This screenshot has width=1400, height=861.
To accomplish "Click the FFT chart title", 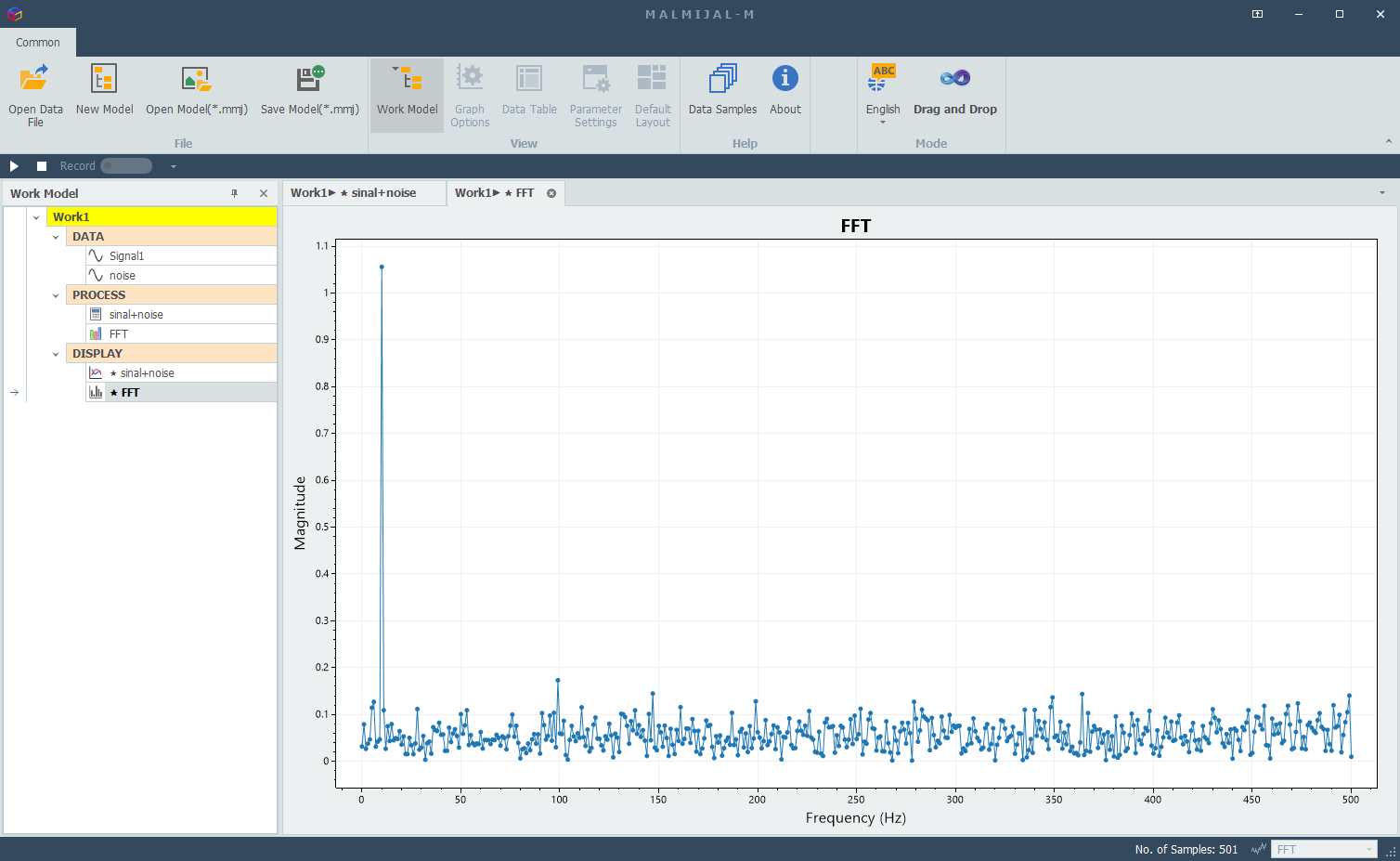I will 856,226.
